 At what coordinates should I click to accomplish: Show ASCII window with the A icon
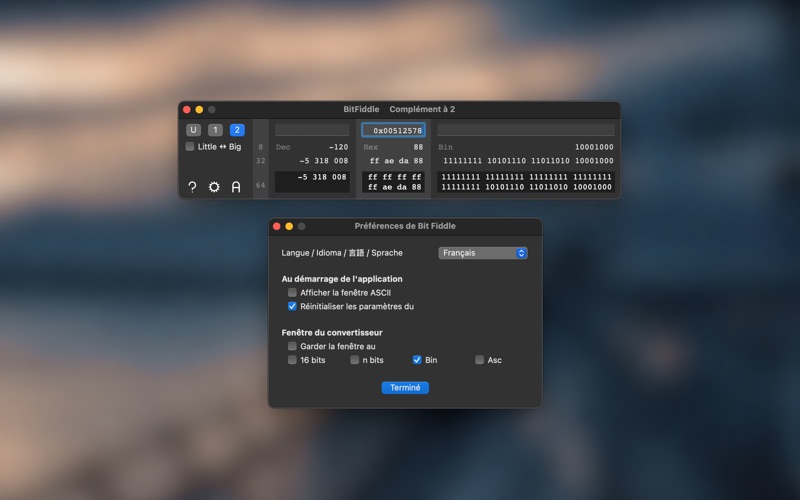pyautogui.click(x=236, y=187)
